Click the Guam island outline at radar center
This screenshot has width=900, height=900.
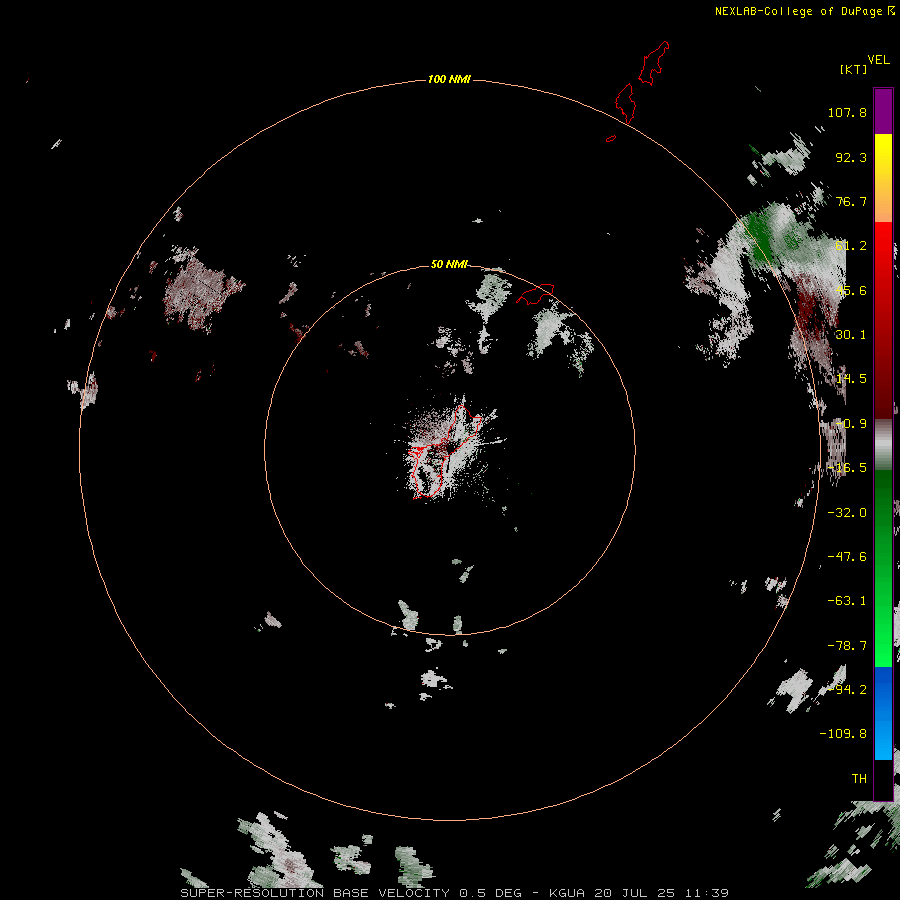(444, 451)
